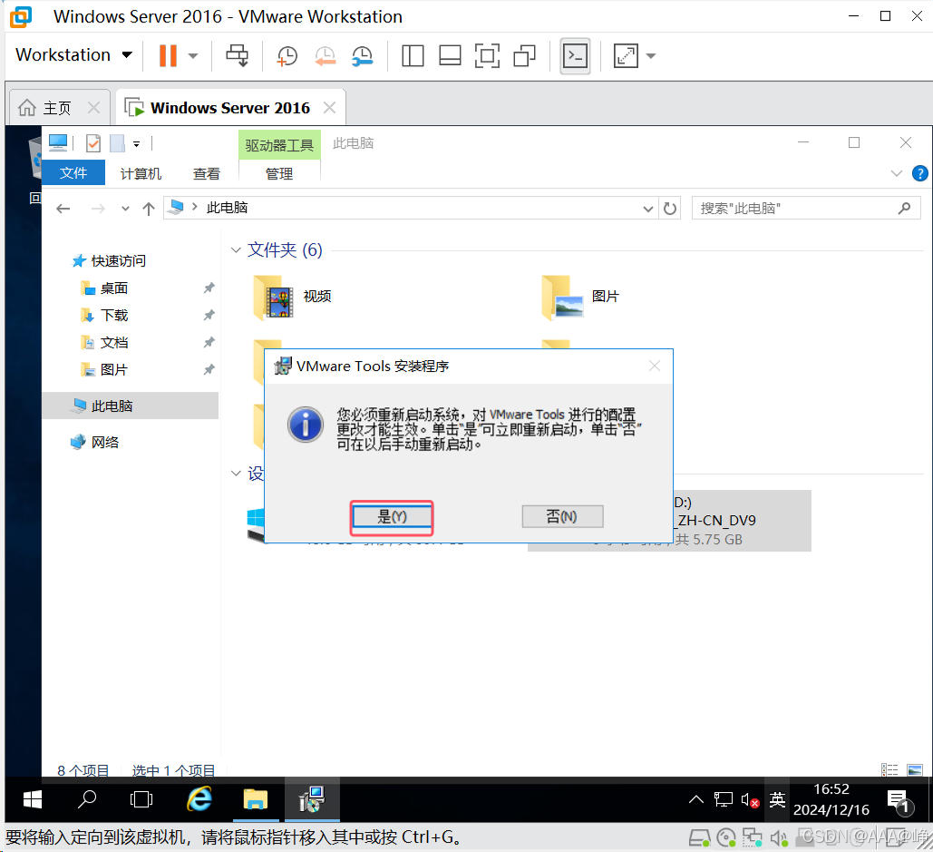Click 否(N) to restart later

562,516
